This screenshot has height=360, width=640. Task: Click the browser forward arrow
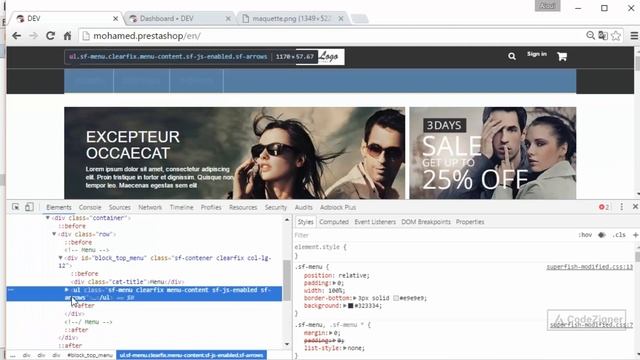coord(33,36)
